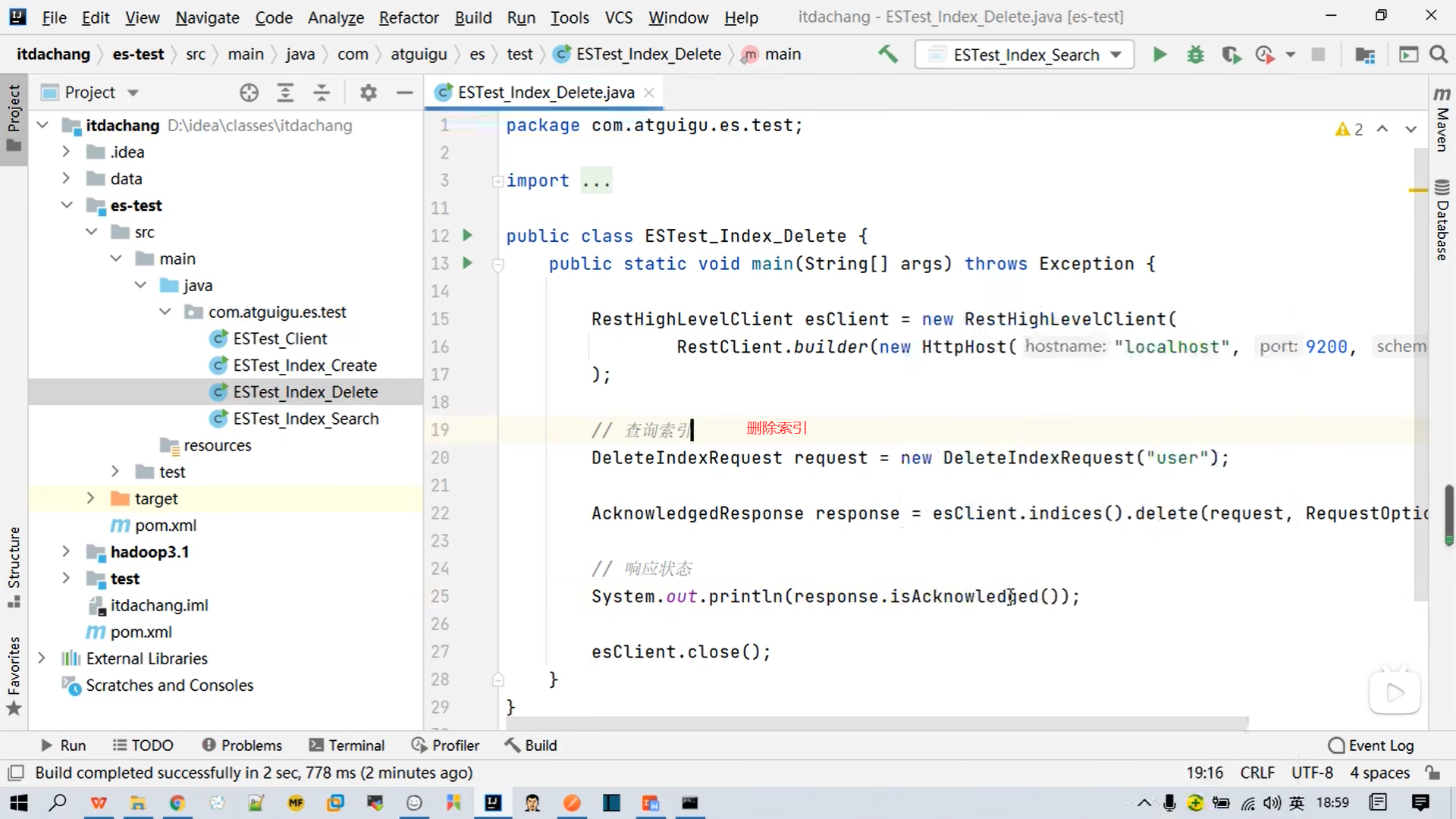Click Collapse All icon in Project panel
1456x819 pixels.
point(322,93)
